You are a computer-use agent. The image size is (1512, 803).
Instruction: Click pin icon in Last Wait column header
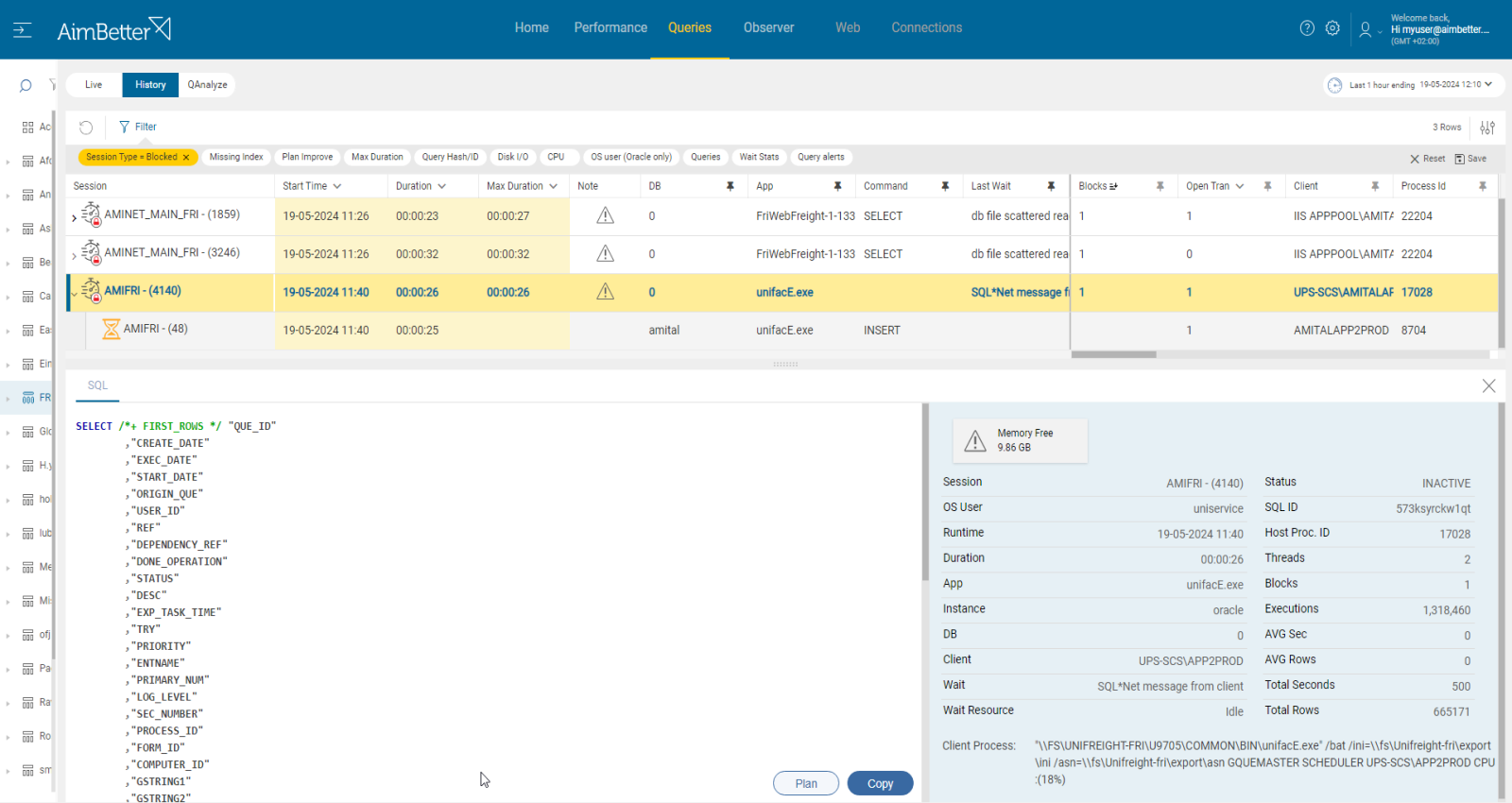point(1051,186)
